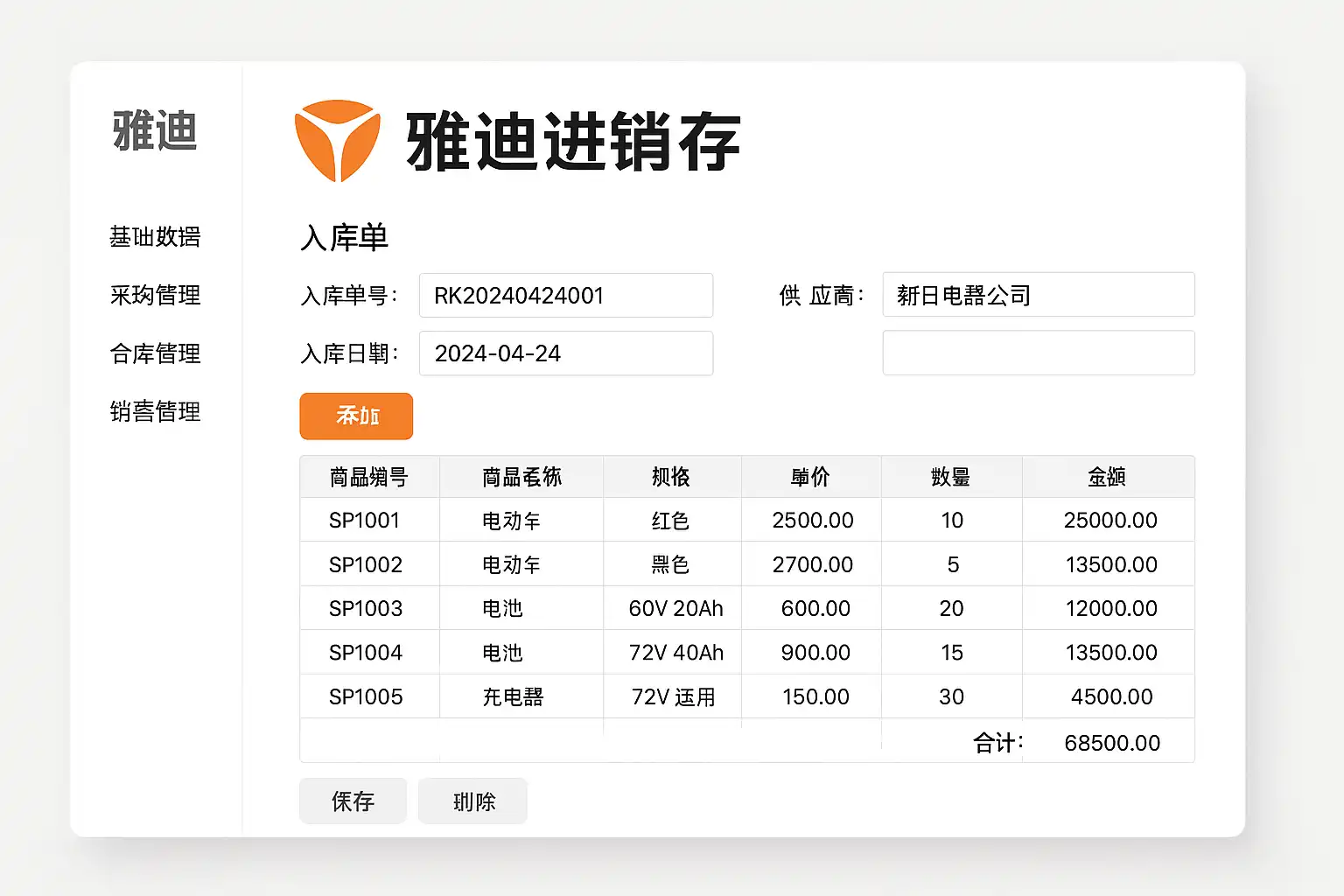Click the charger name in the SP1005 row
Viewport: 1344px width, 896px height.
pyautogui.click(x=513, y=696)
